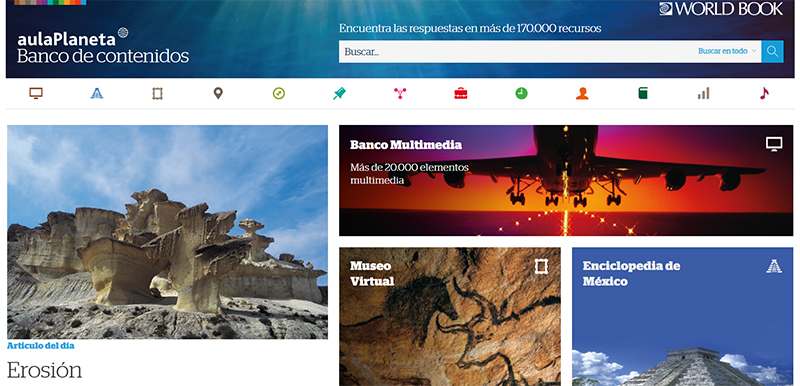Screen dimensions: 800x386
Task: Open the Erosión article title
Action: (x=44, y=370)
